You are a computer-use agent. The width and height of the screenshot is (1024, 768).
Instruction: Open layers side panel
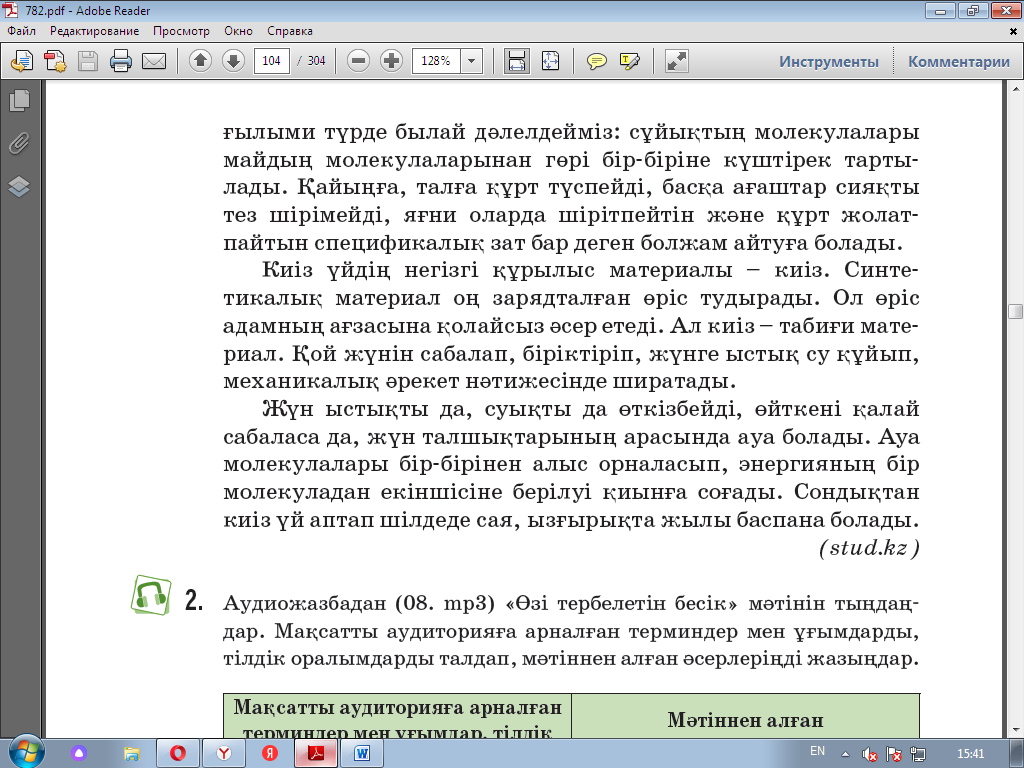coord(19,187)
